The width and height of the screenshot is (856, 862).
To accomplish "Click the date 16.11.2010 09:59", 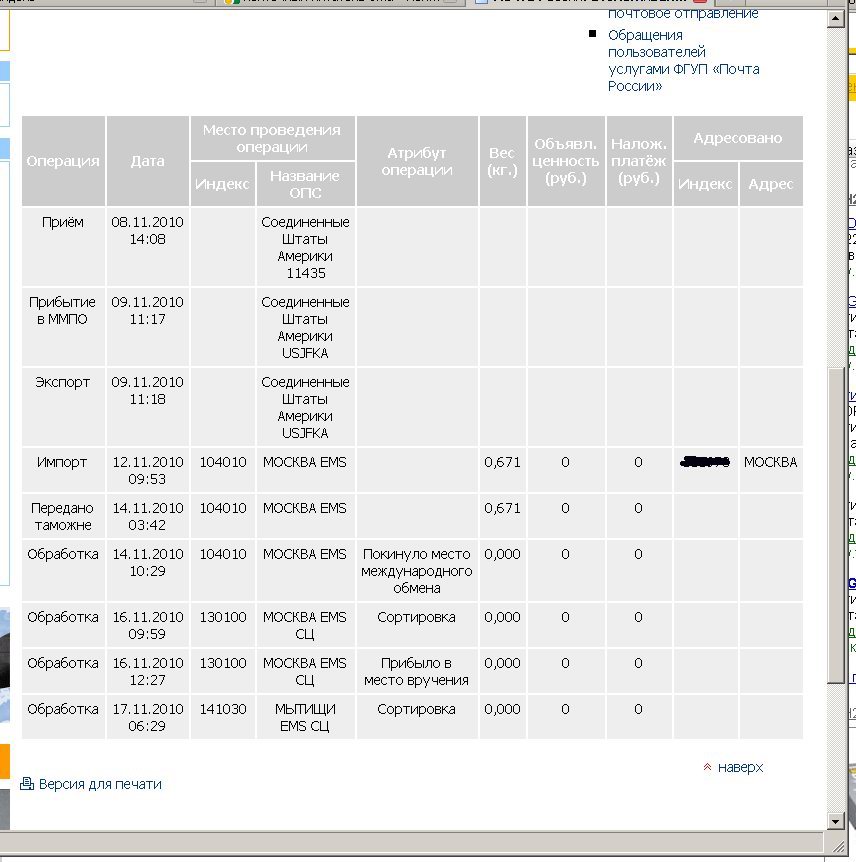I will click(147, 626).
